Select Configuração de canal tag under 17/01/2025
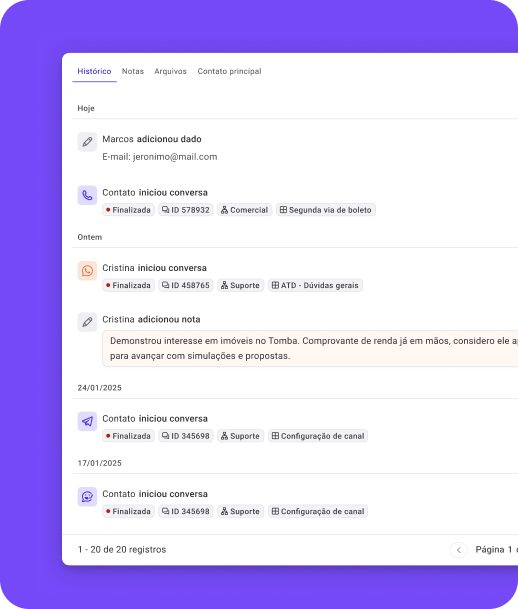Screen dimensions: 518x609 point(318,511)
